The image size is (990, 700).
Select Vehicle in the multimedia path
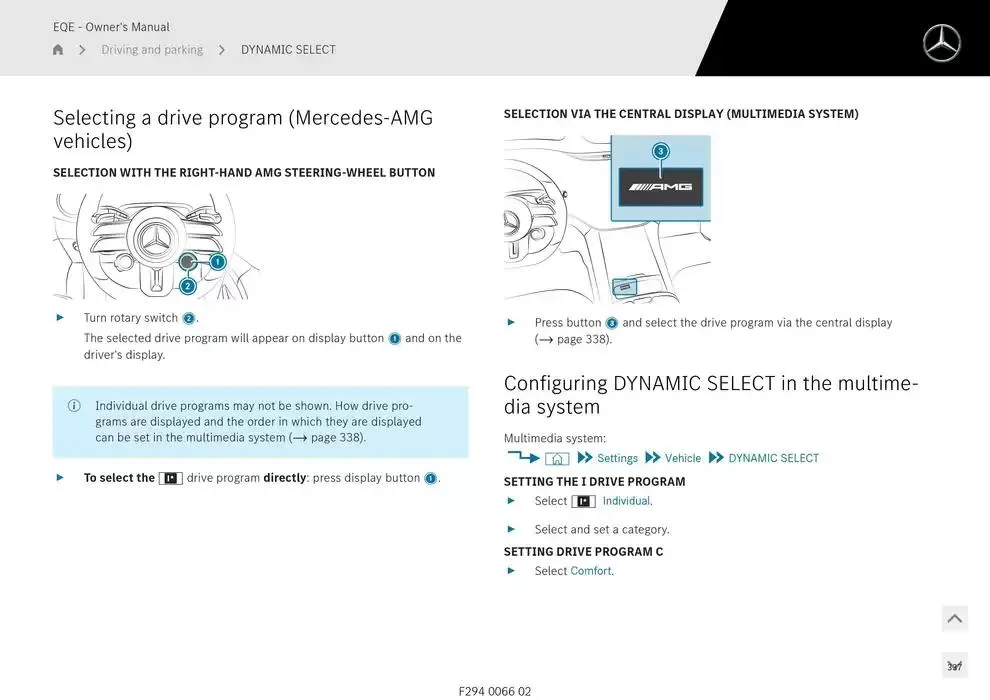coord(683,459)
